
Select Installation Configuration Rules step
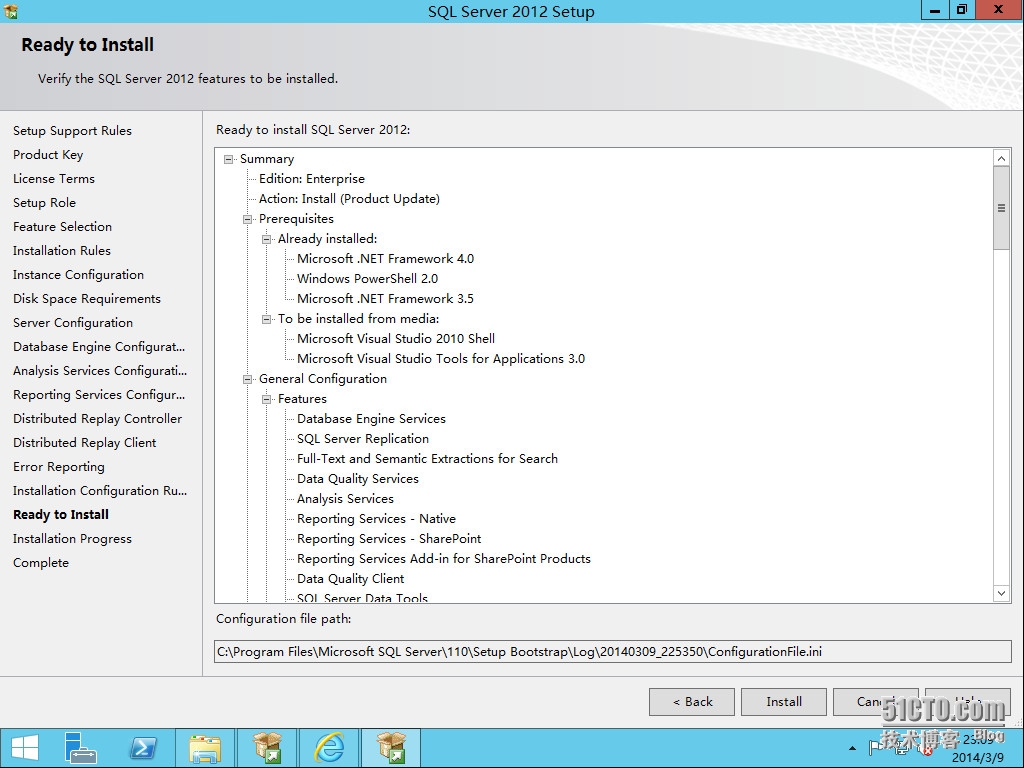[x=100, y=491]
